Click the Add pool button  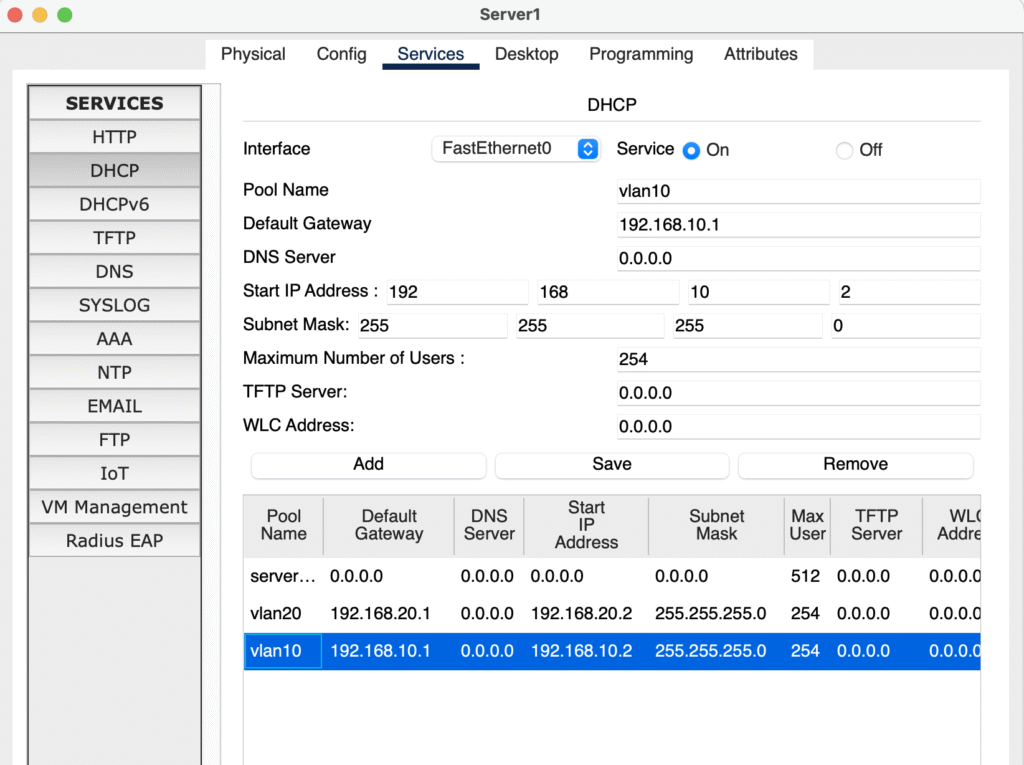pos(368,464)
